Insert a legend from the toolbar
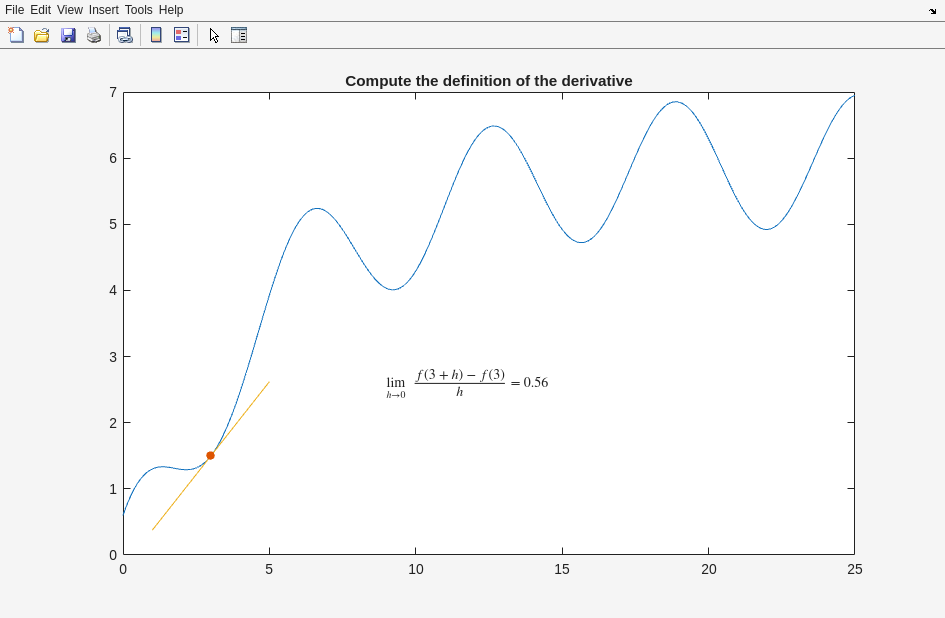945x618 pixels. click(181, 35)
